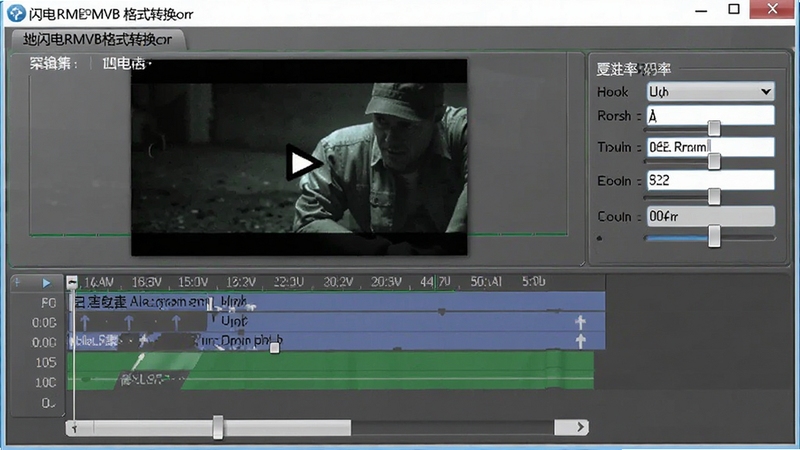
Task: Maximize the converter window
Action: coord(734,9)
